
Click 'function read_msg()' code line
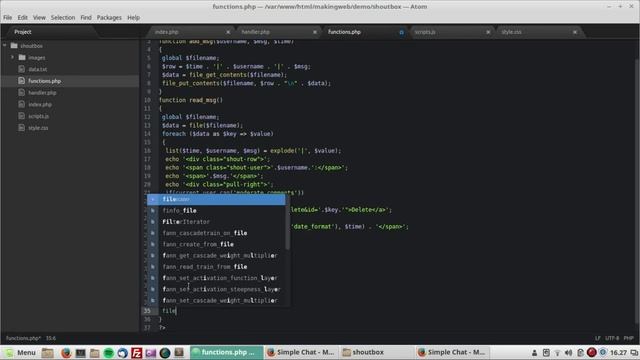(x=191, y=100)
